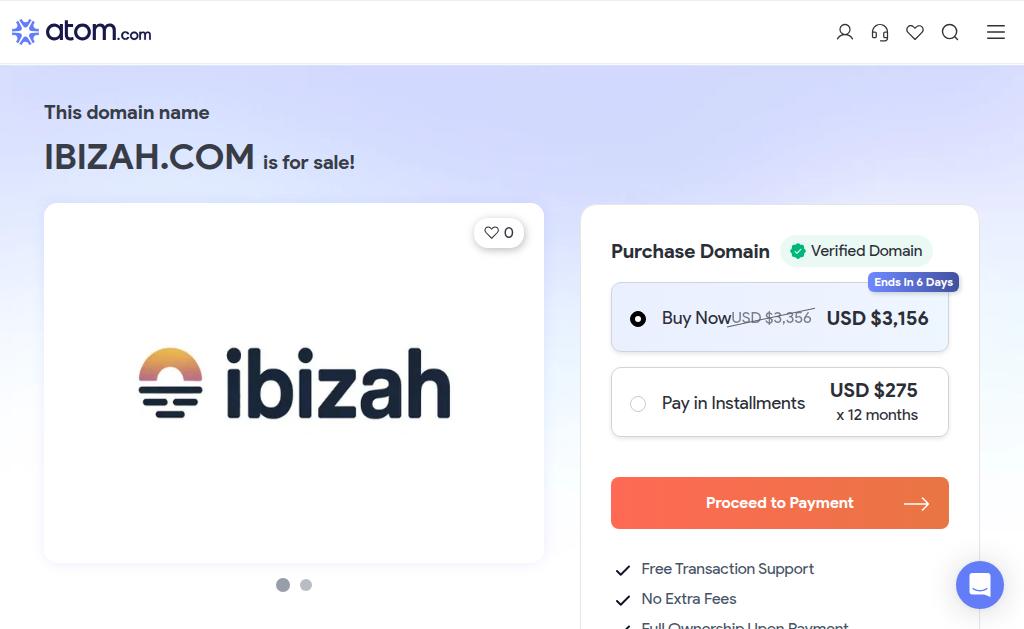1024x629 pixels.
Task: Open the hamburger menu
Action: (996, 32)
